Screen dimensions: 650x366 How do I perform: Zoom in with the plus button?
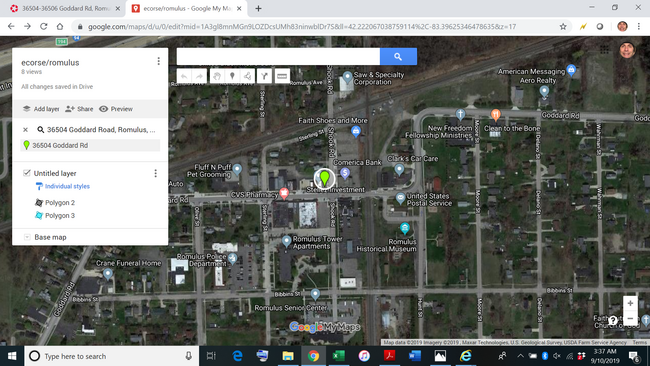pos(630,303)
